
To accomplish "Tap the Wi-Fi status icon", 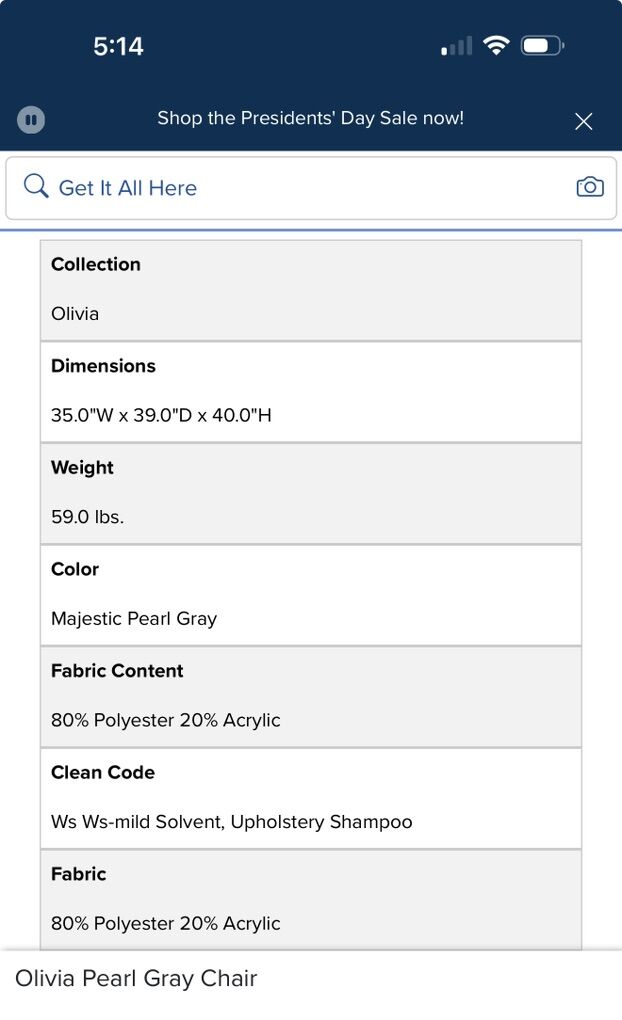I will (495, 45).
